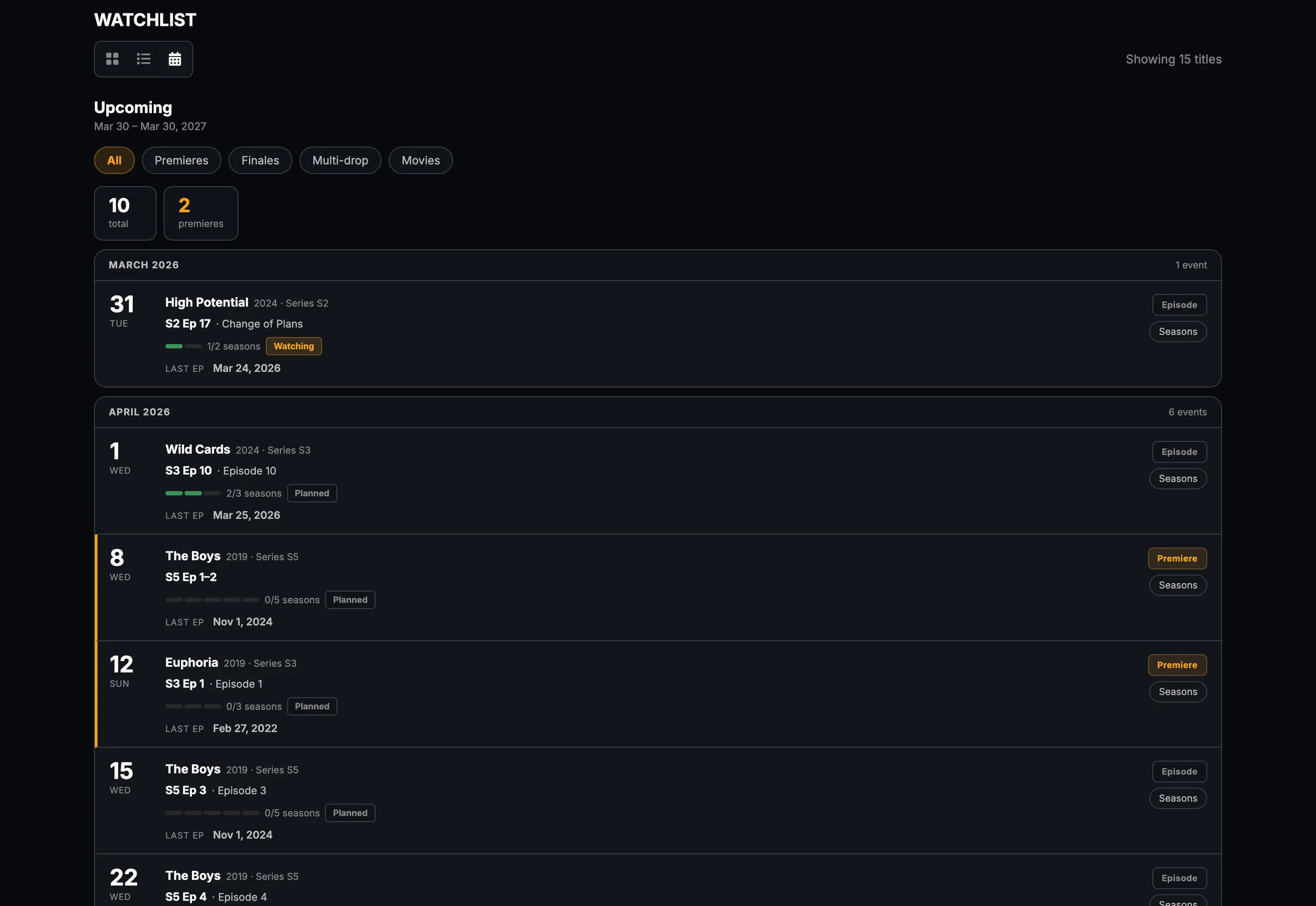Click High Potential seasons progress bar
1316x906 pixels.
[184, 346]
